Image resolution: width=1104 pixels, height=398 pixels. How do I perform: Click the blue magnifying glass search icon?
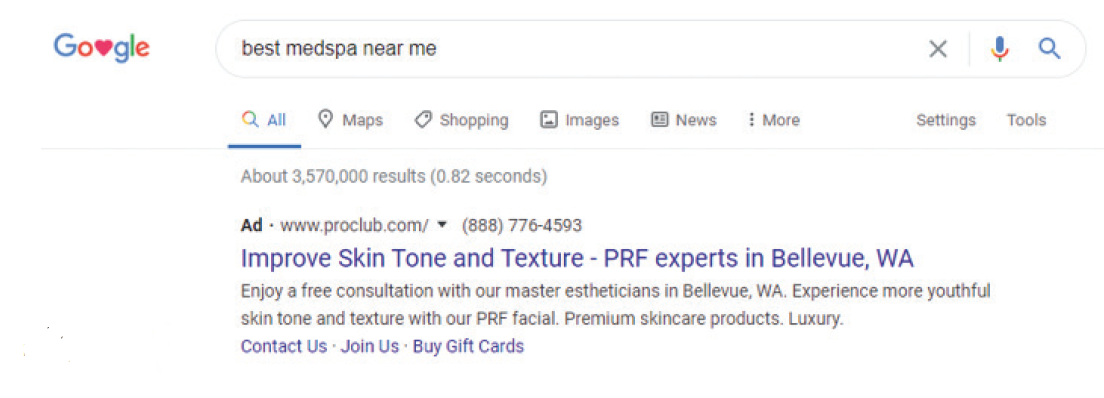coord(1049,48)
